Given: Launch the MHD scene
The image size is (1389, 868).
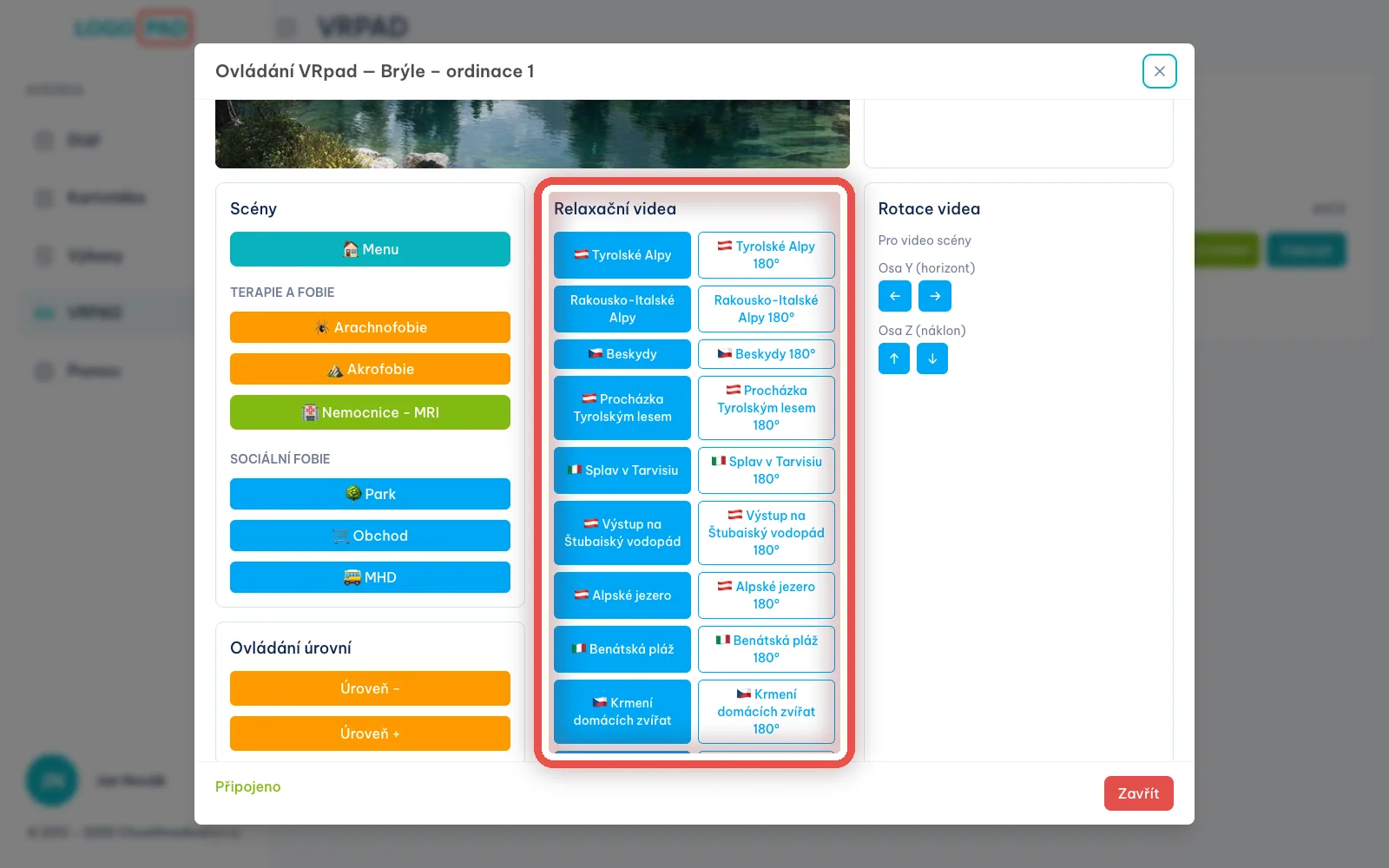Looking at the screenshot, I should (x=370, y=577).
